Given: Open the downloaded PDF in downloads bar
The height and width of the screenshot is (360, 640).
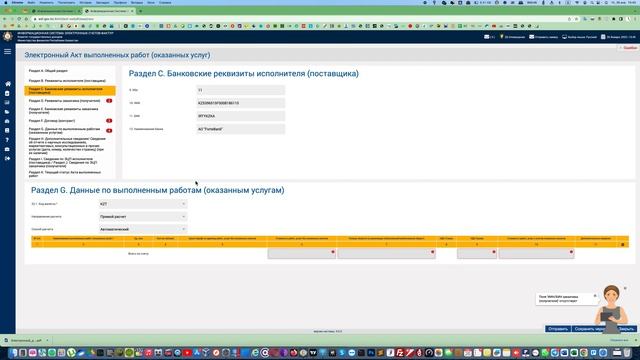Looking at the screenshot, I should (x=26, y=340).
